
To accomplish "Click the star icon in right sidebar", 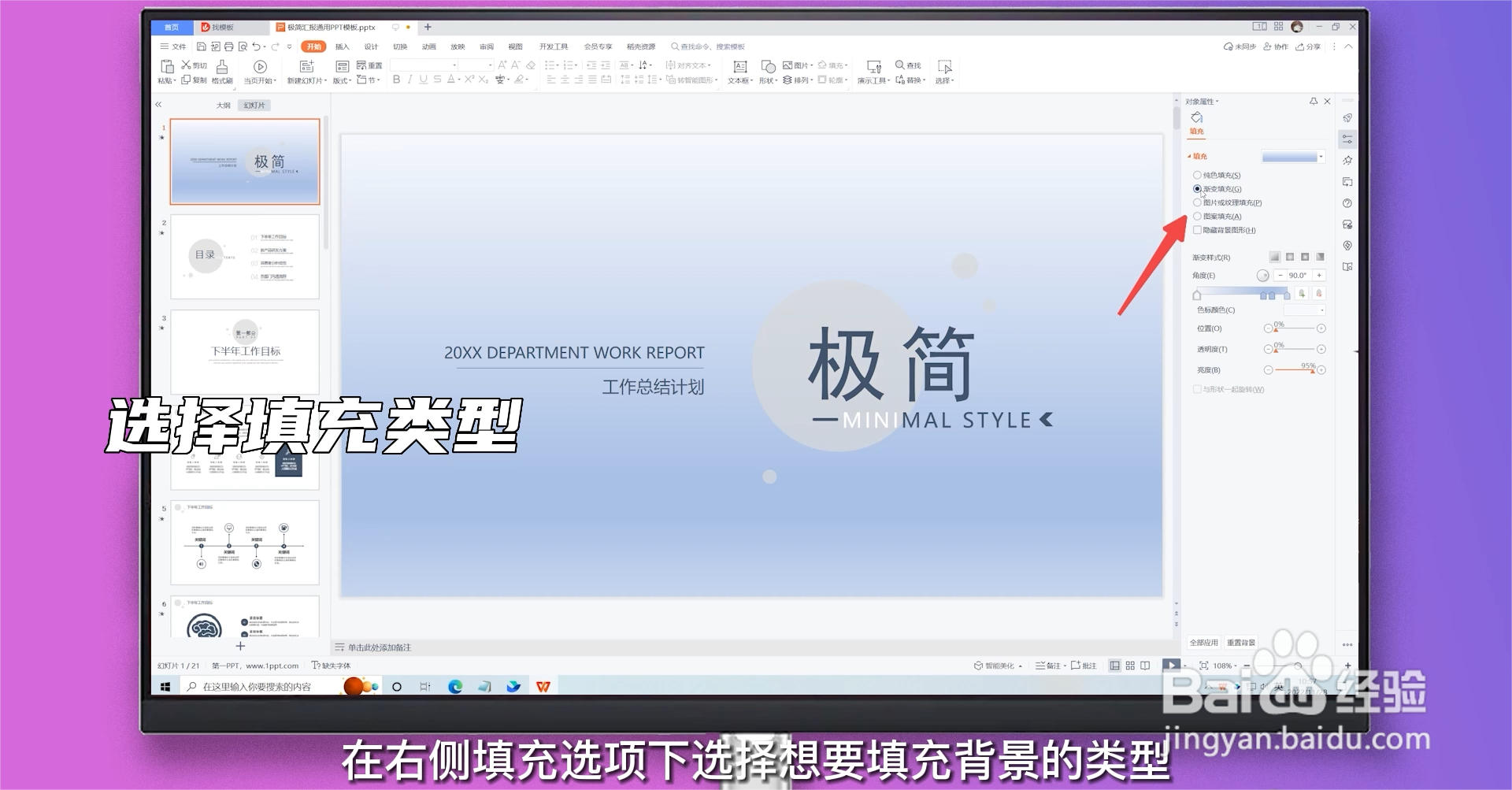I will point(1347,161).
